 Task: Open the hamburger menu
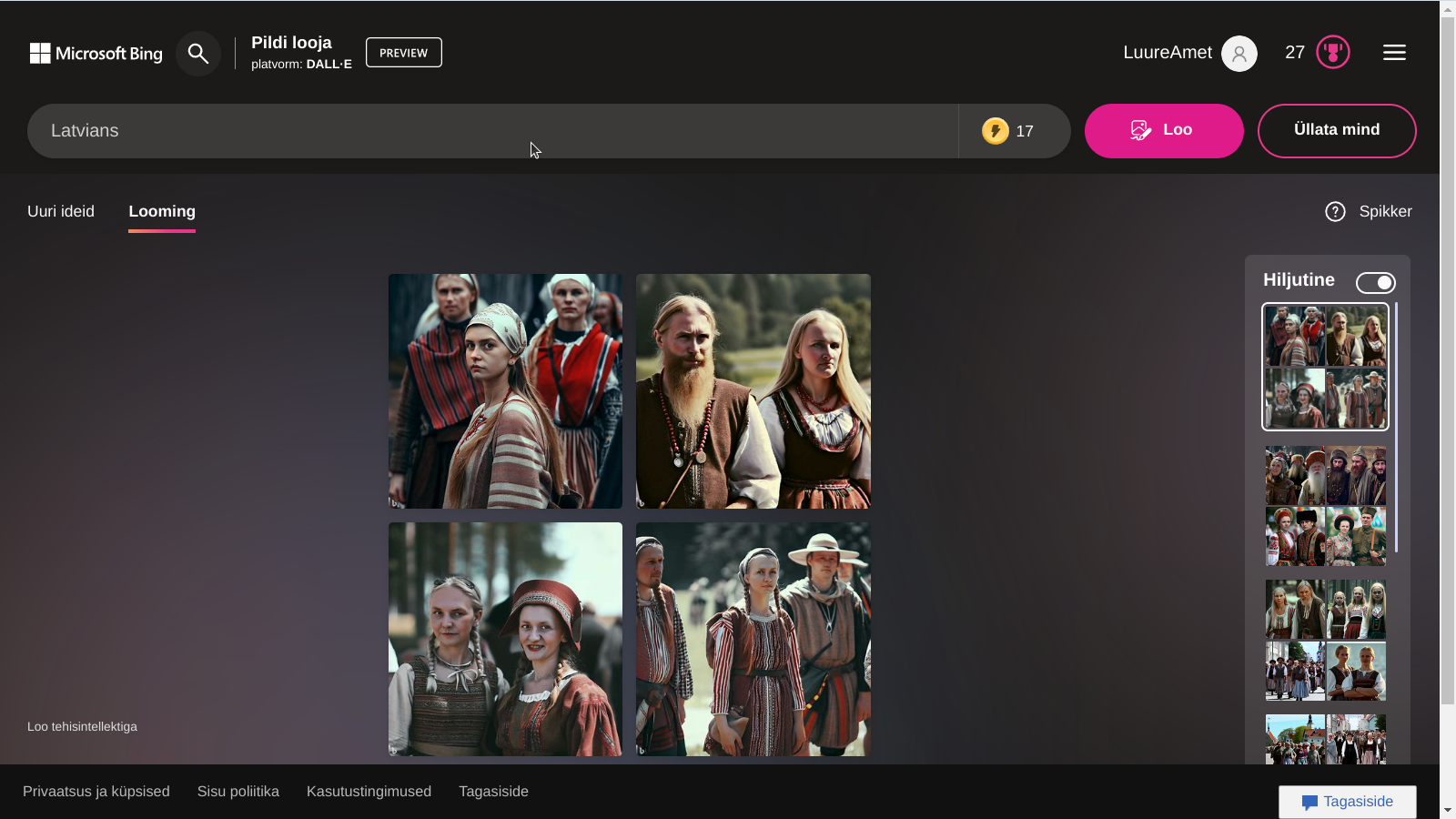(1394, 53)
